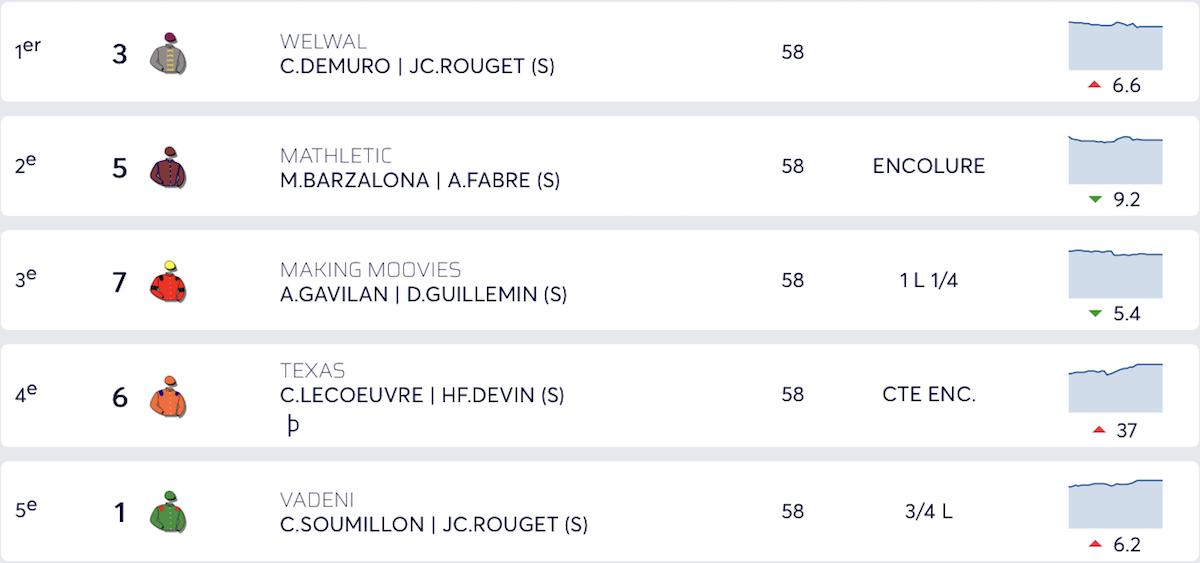Click Mathletic's dark purple jockey silks icon
The image size is (1200, 563).
pyautogui.click(x=168, y=167)
